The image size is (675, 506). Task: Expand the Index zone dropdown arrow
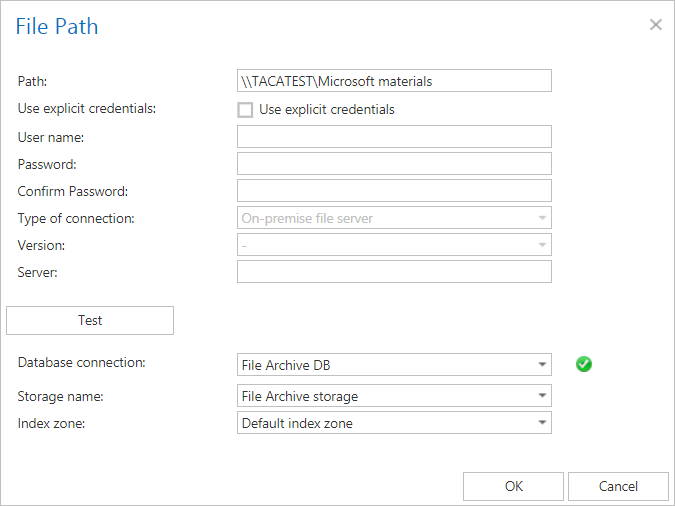[x=542, y=423]
